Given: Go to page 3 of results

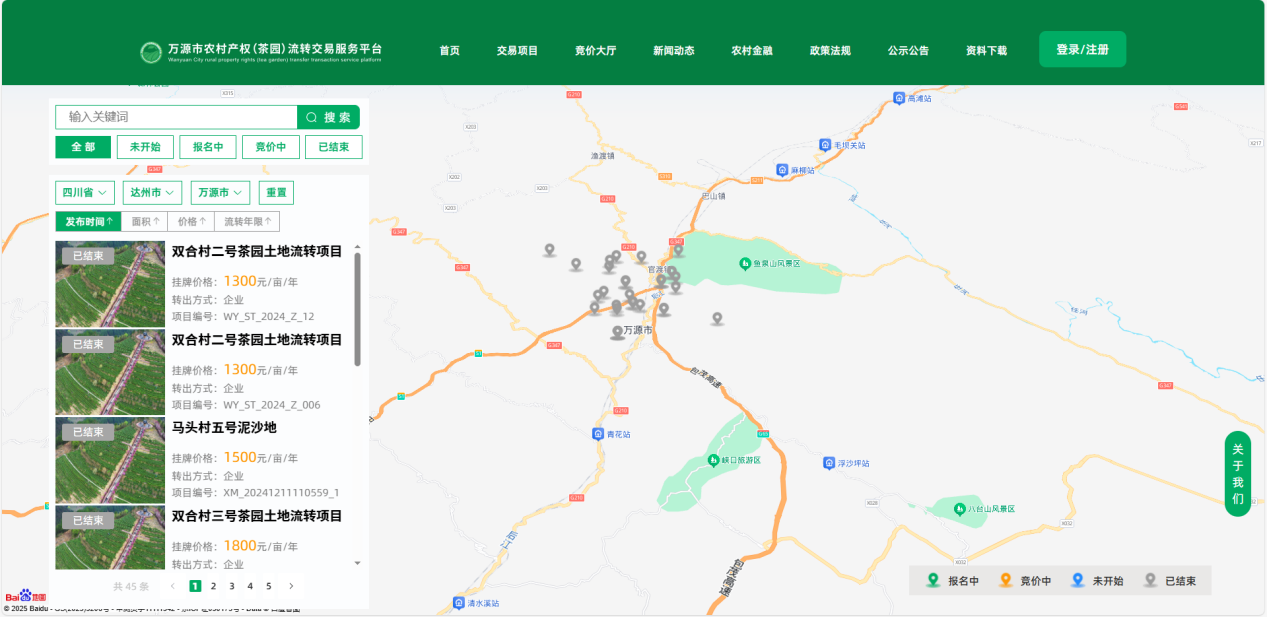Looking at the screenshot, I should (232, 586).
